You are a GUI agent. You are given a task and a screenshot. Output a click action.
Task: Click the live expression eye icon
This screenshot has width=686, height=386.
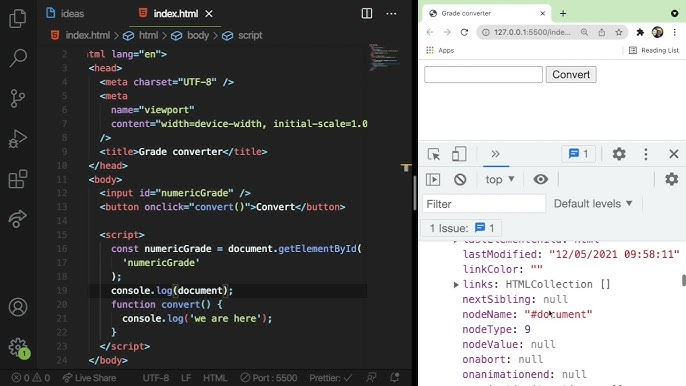tap(540, 179)
